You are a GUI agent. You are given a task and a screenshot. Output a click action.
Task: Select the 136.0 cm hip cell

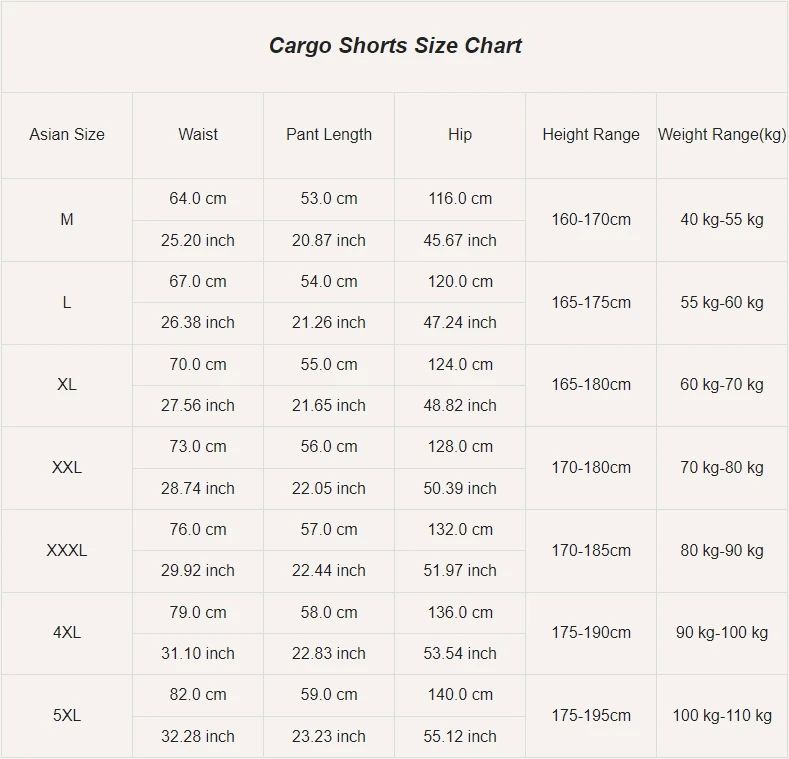click(x=460, y=613)
